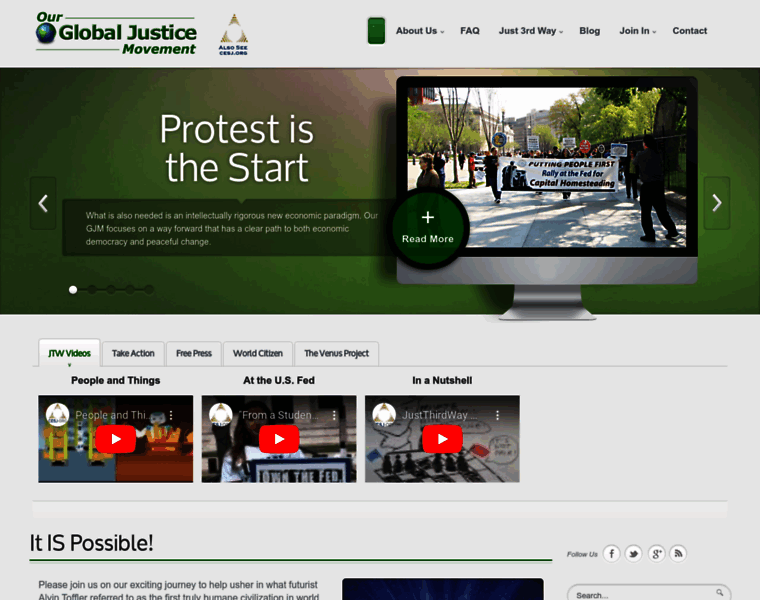Open the Google Plus follow icon
This screenshot has height=600, width=760.
pyautogui.click(x=656, y=553)
